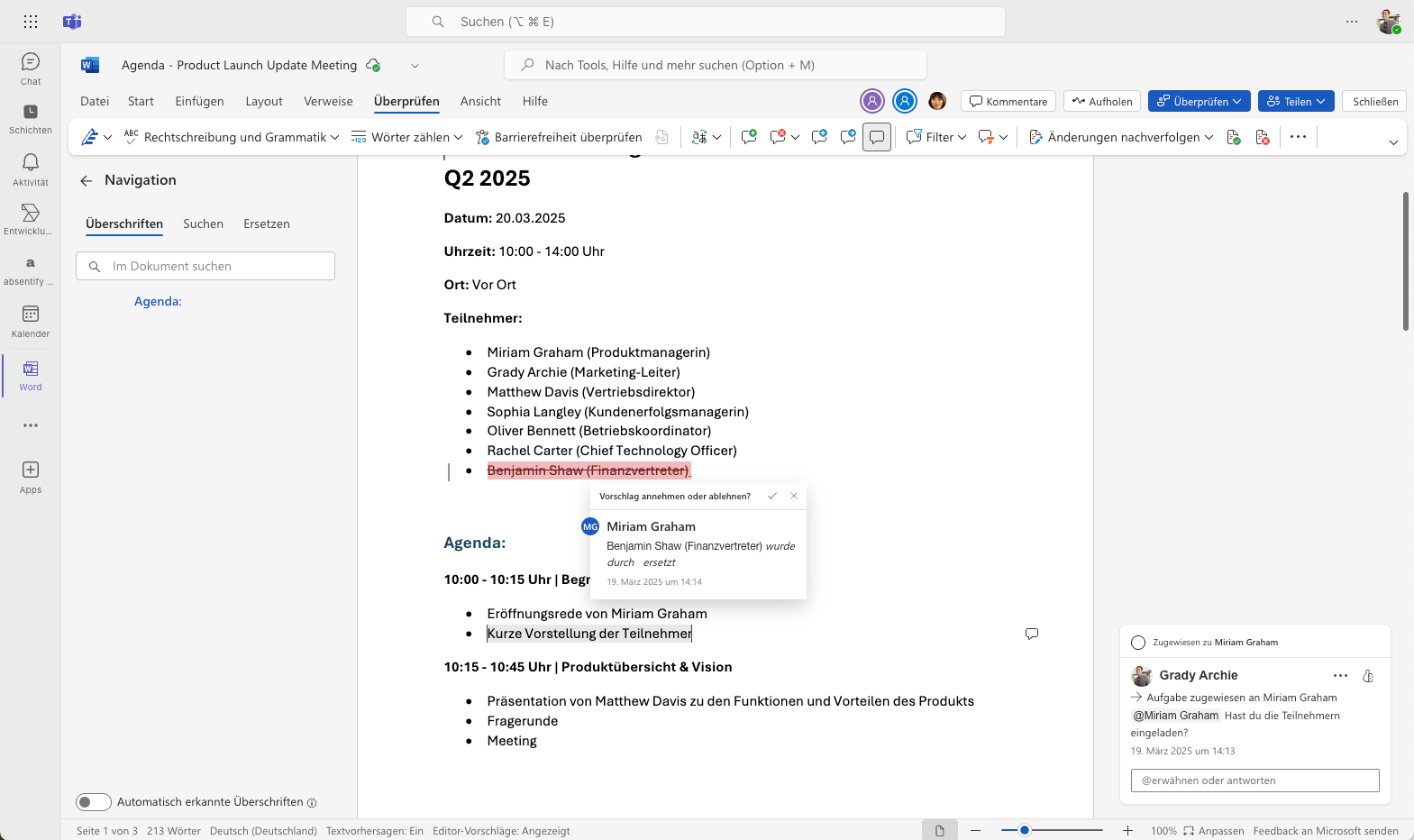Click the delete comment icon

(x=779, y=137)
